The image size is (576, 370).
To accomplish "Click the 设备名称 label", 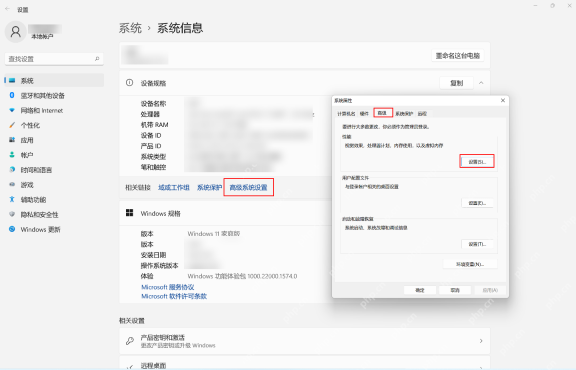I will pos(153,104).
